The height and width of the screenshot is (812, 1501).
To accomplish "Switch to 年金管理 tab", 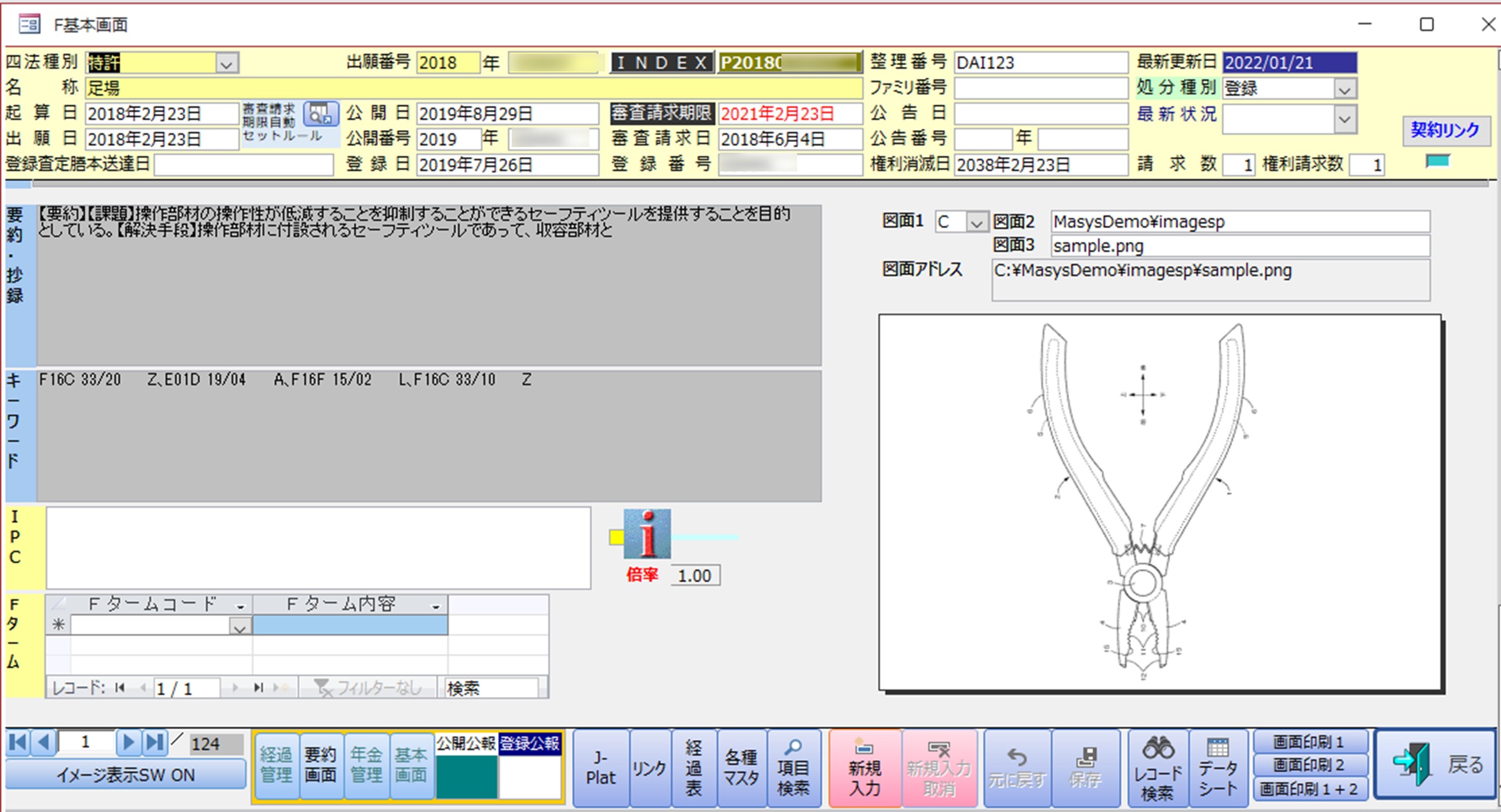I will [366, 764].
